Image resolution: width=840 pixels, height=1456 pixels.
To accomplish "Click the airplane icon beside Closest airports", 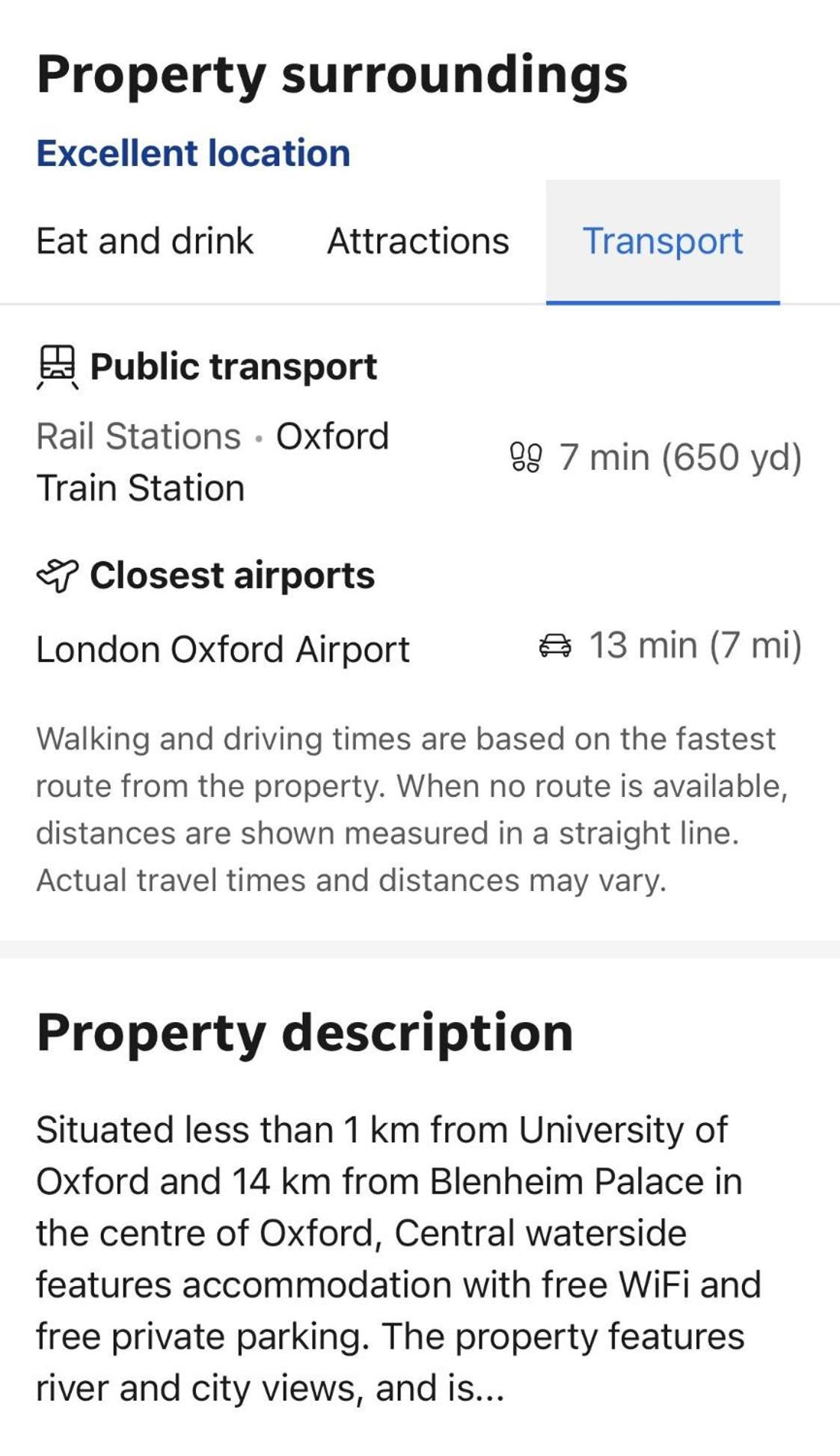I will [x=57, y=575].
